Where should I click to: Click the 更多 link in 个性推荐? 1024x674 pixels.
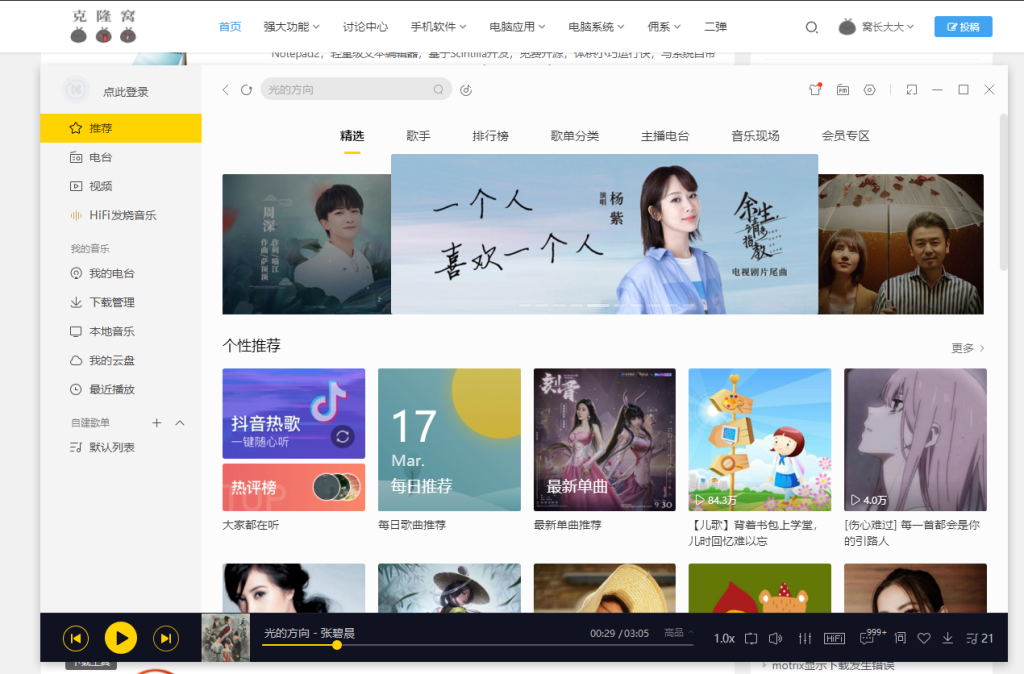968,348
